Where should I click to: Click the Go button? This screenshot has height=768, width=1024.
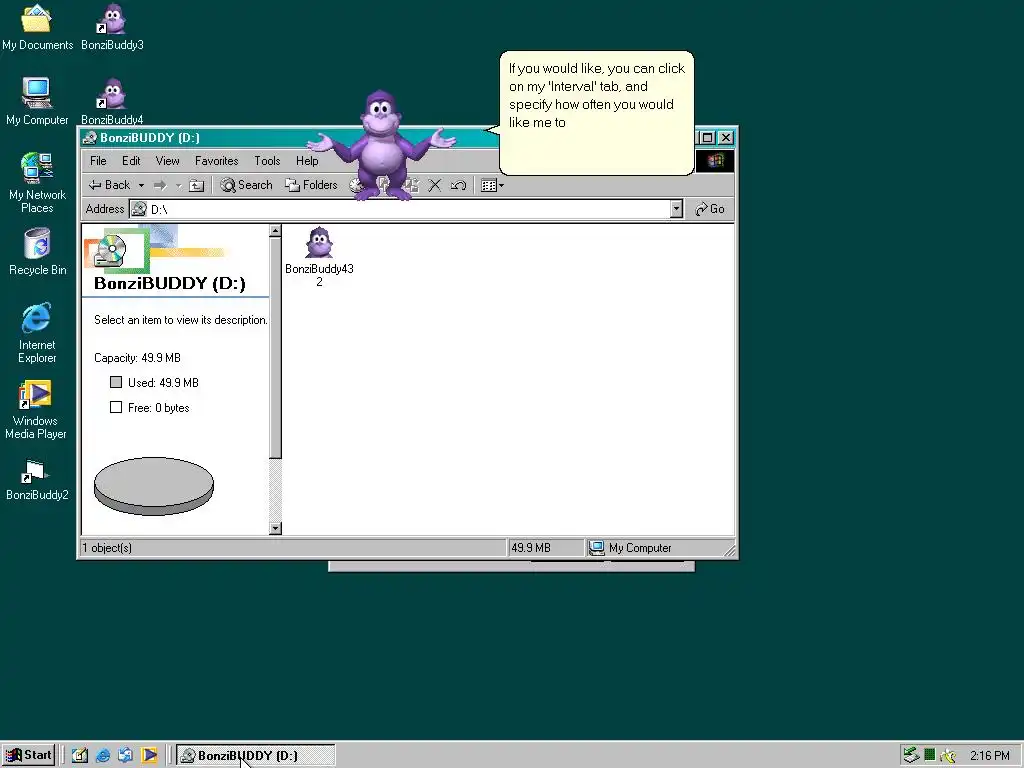pyautogui.click(x=710, y=209)
